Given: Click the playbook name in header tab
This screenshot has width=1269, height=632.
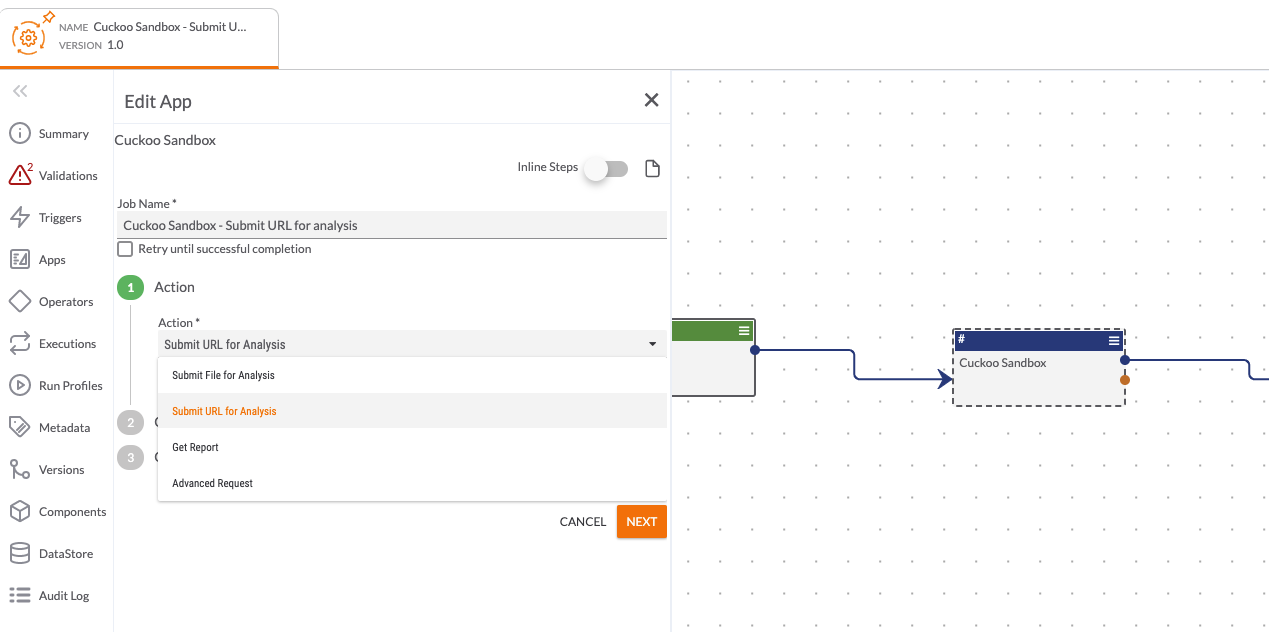Looking at the screenshot, I should pyautogui.click(x=170, y=27).
